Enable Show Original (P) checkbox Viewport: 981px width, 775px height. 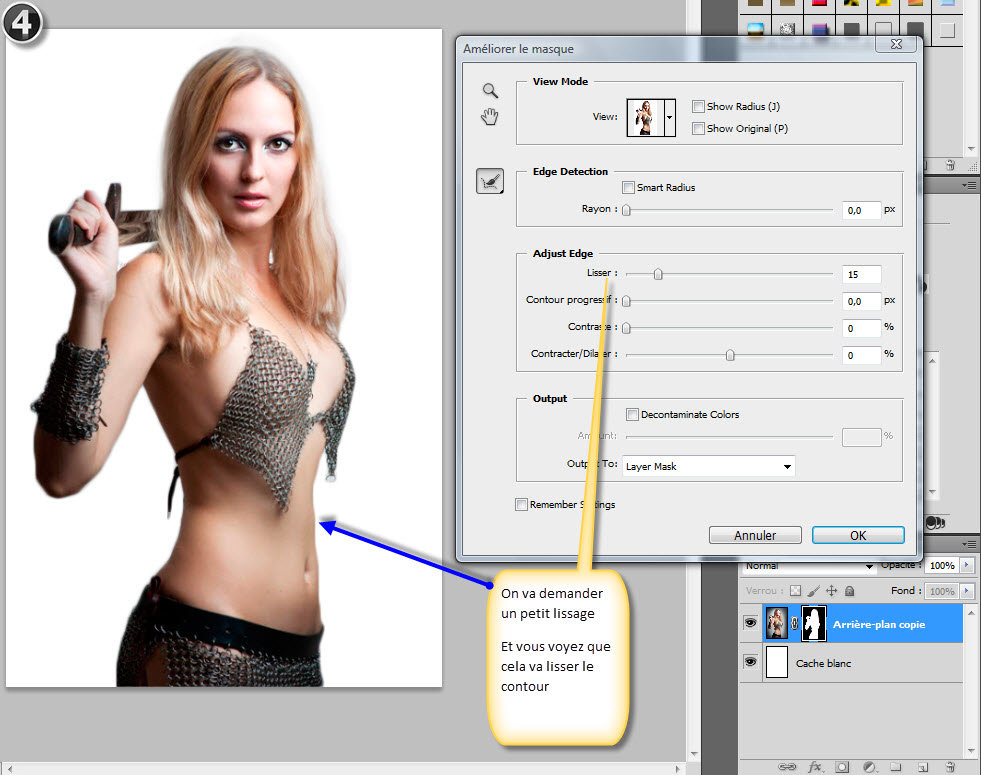tap(698, 128)
